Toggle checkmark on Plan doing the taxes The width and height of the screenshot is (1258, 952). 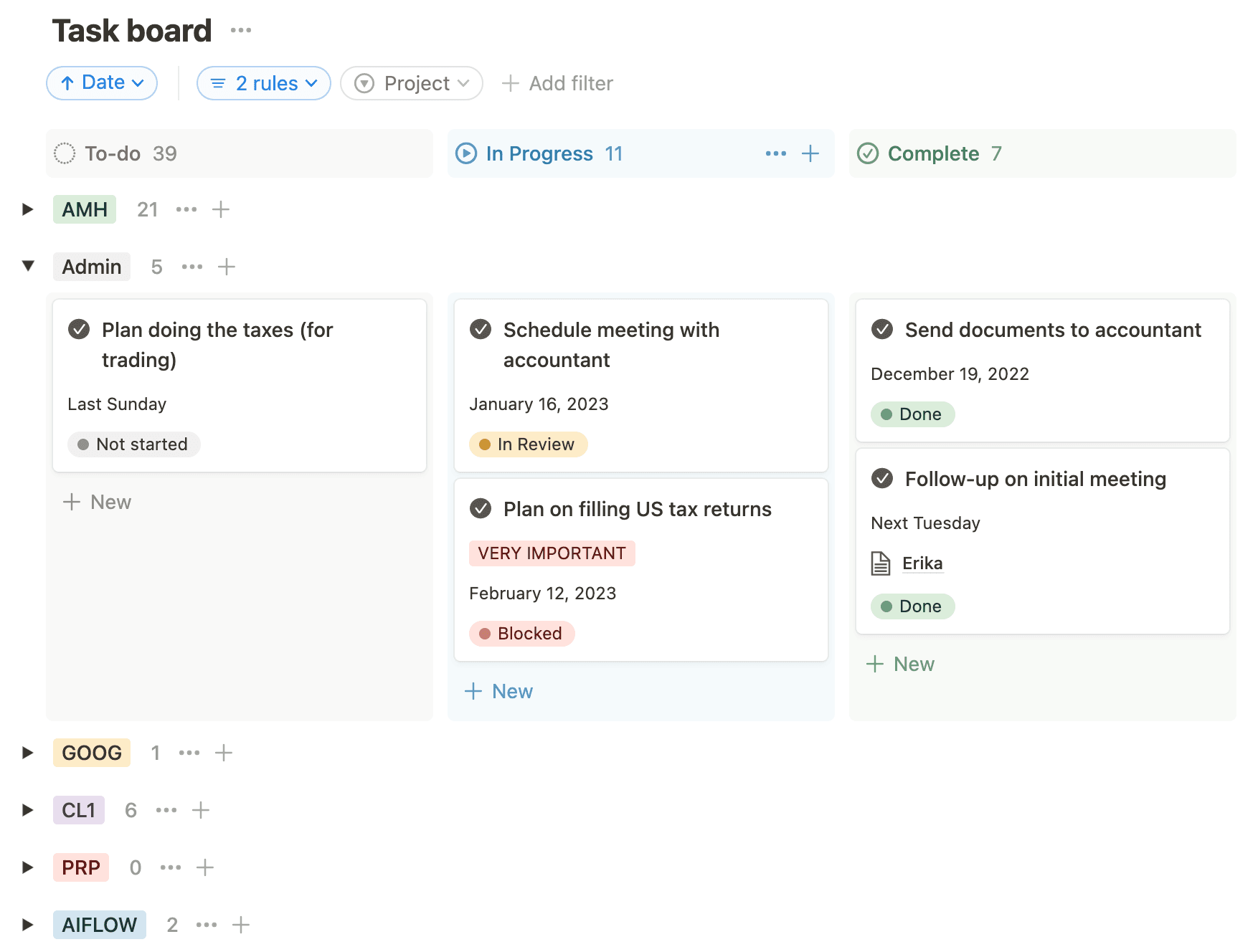[79, 329]
